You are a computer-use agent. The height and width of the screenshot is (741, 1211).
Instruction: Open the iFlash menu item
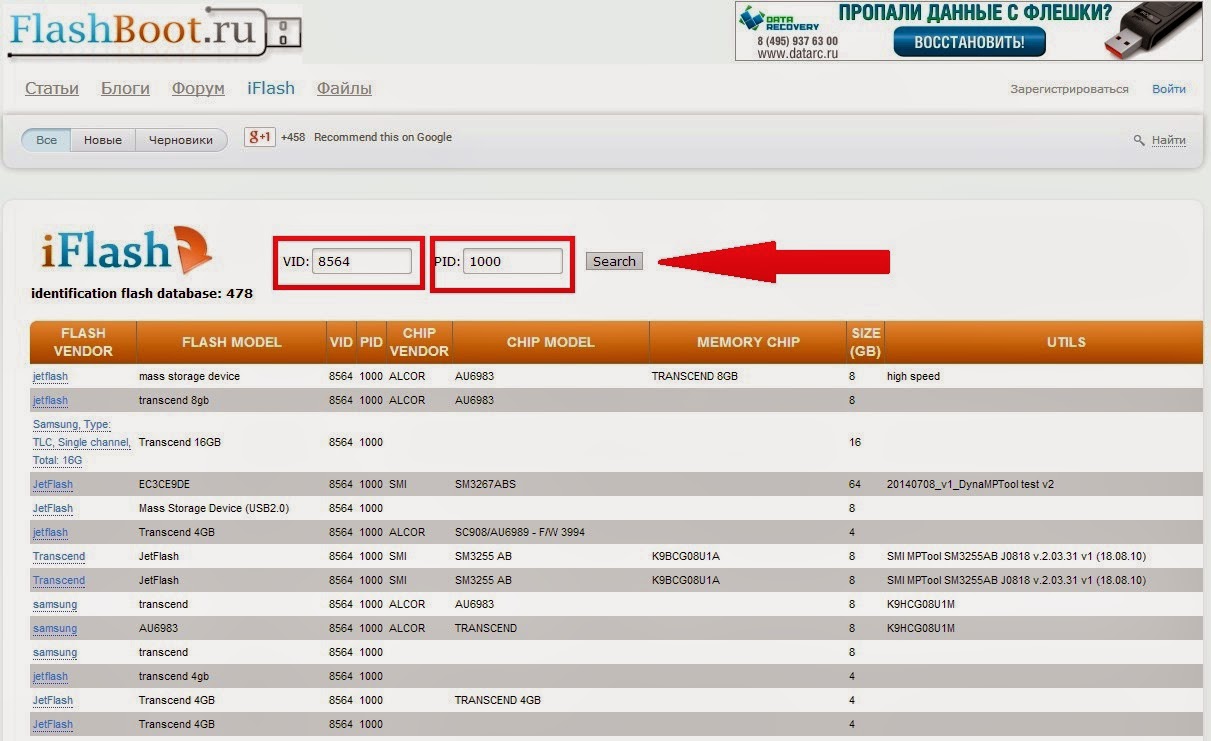tap(271, 88)
